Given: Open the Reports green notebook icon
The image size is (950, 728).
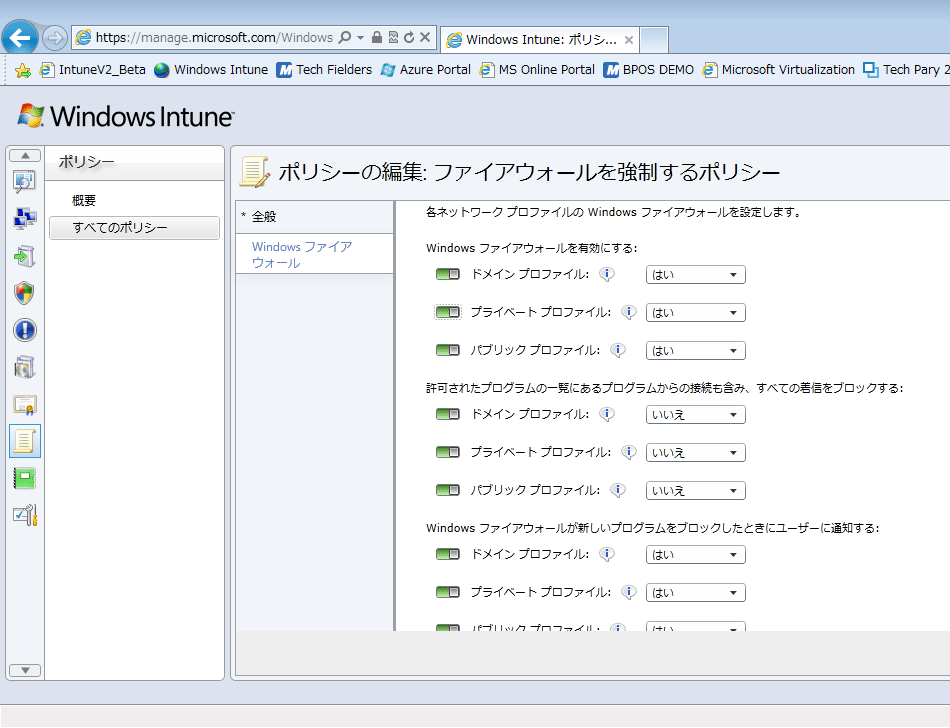Looking at the screenshot, I should pyautogui.click(x=25, y=478).
